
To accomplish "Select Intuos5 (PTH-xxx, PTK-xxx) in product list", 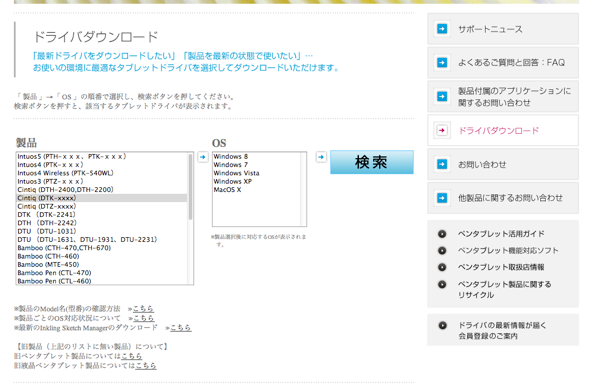I will click(x=102, y=156).
